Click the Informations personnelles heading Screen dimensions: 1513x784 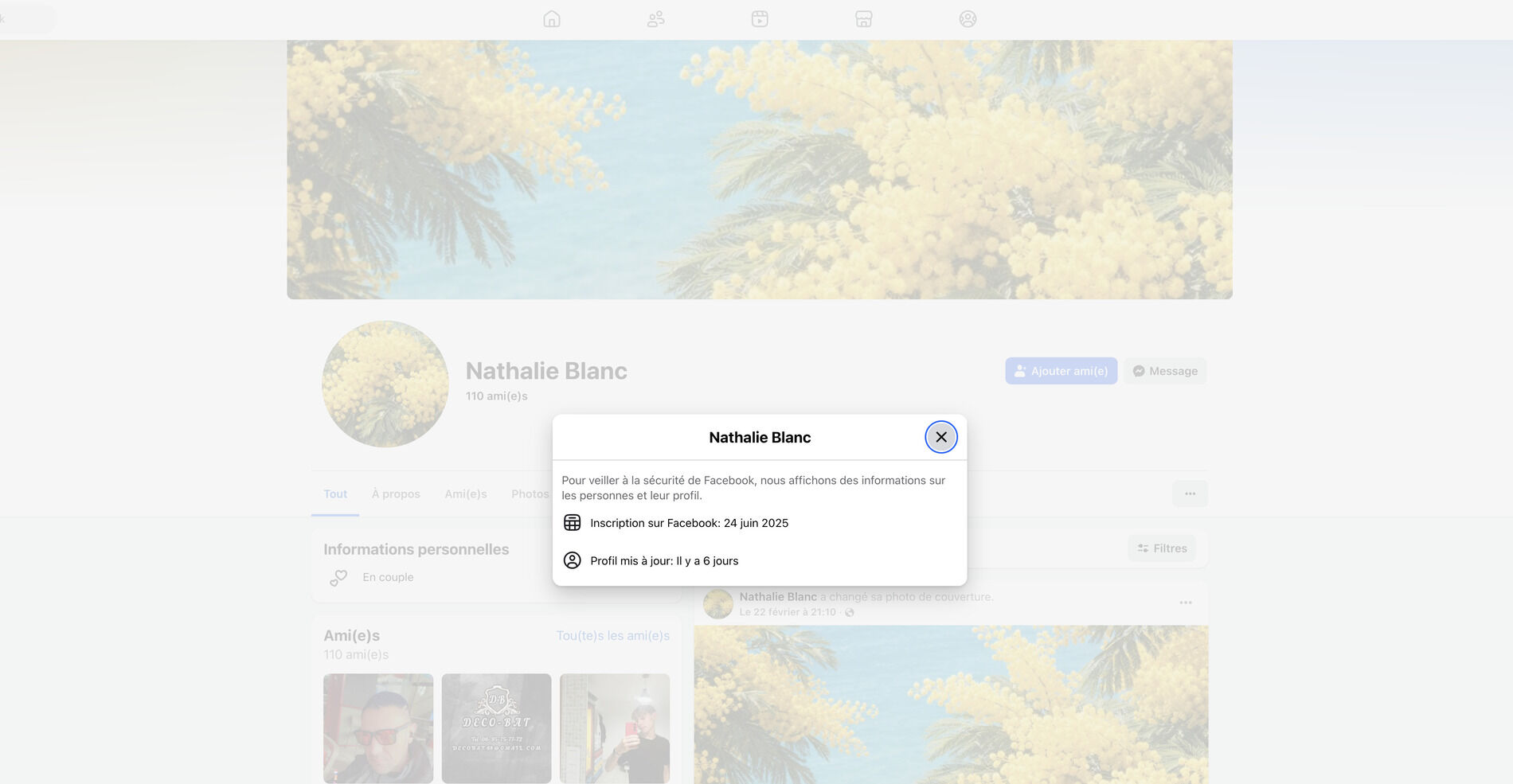pos(416,549)
